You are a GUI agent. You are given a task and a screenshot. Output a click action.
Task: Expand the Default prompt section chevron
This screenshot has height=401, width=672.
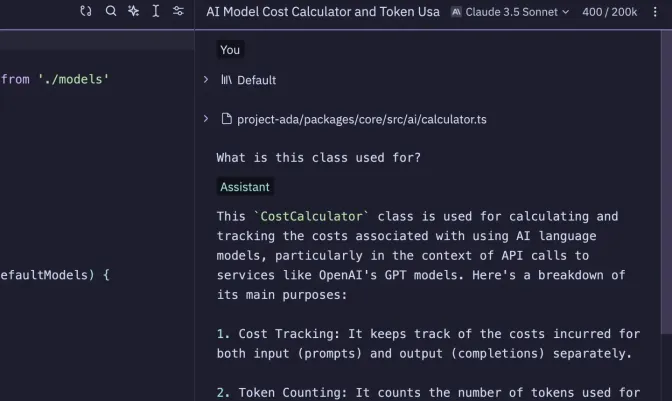[206, 79]
